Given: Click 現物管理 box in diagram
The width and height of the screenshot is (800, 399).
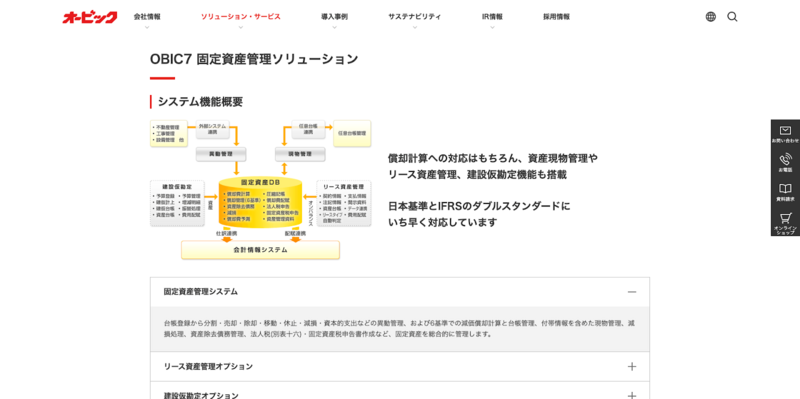Looking at the screenshot, I should 300,154.
